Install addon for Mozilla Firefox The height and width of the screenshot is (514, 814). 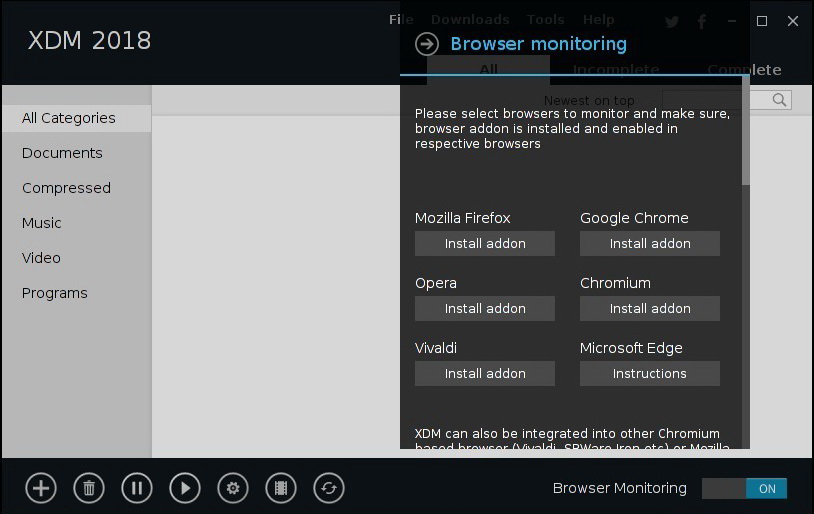click(x=485, y=244)
